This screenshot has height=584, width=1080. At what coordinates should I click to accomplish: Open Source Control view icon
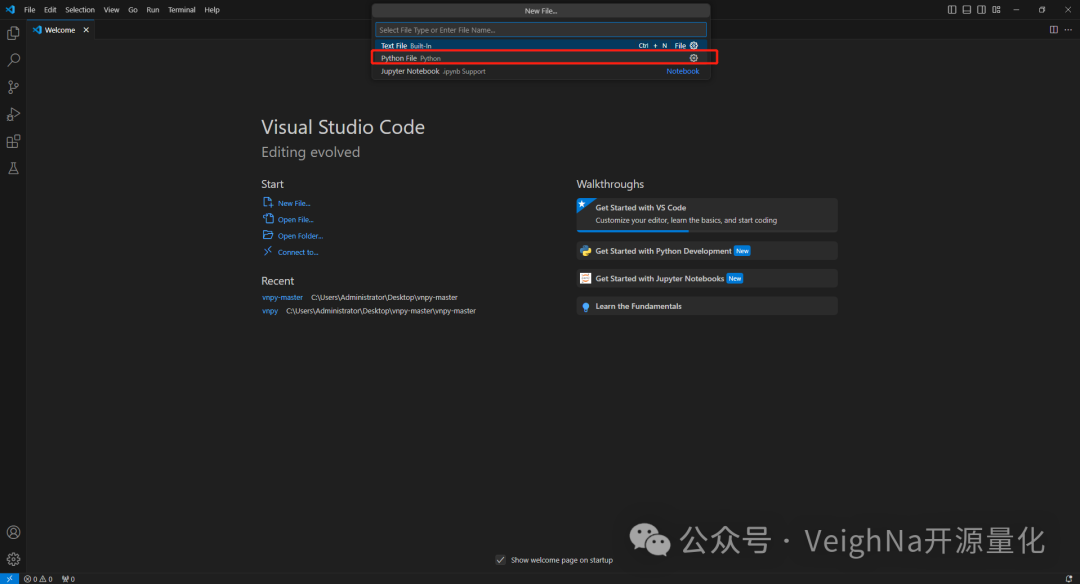pyautogui.click(x=13, y=87)
